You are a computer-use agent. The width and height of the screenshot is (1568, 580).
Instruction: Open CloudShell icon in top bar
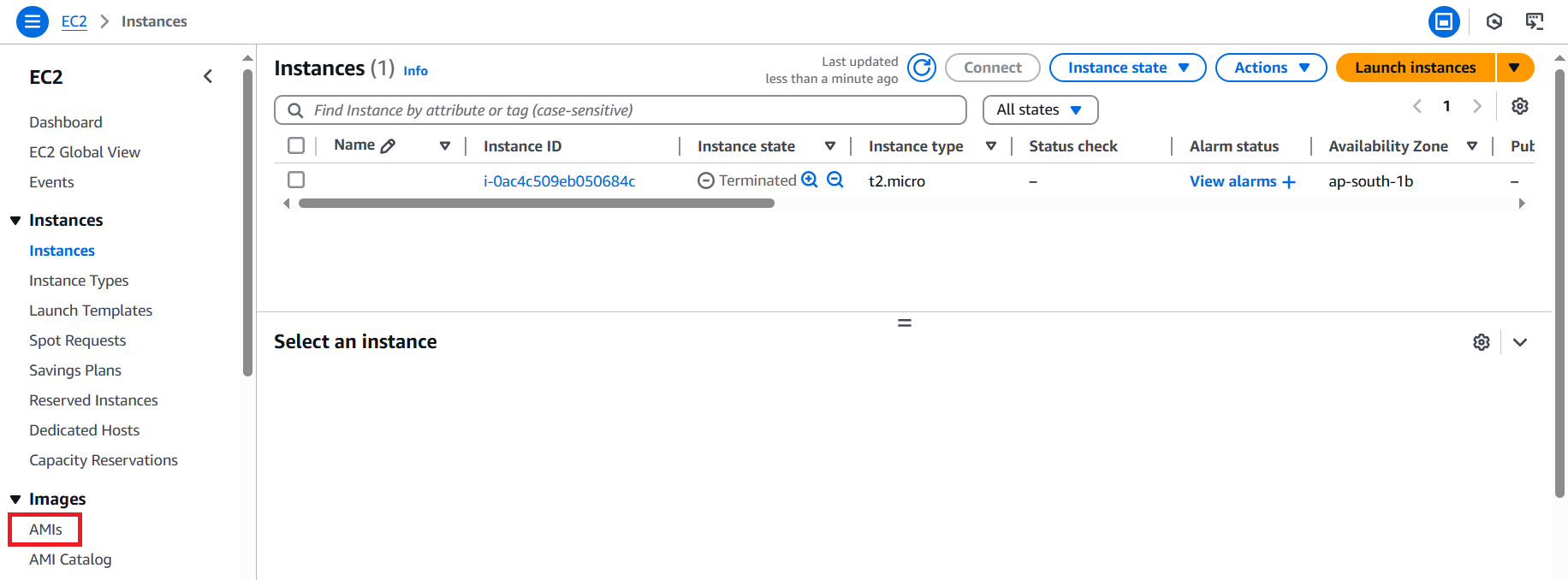[x=1535, y=21]
